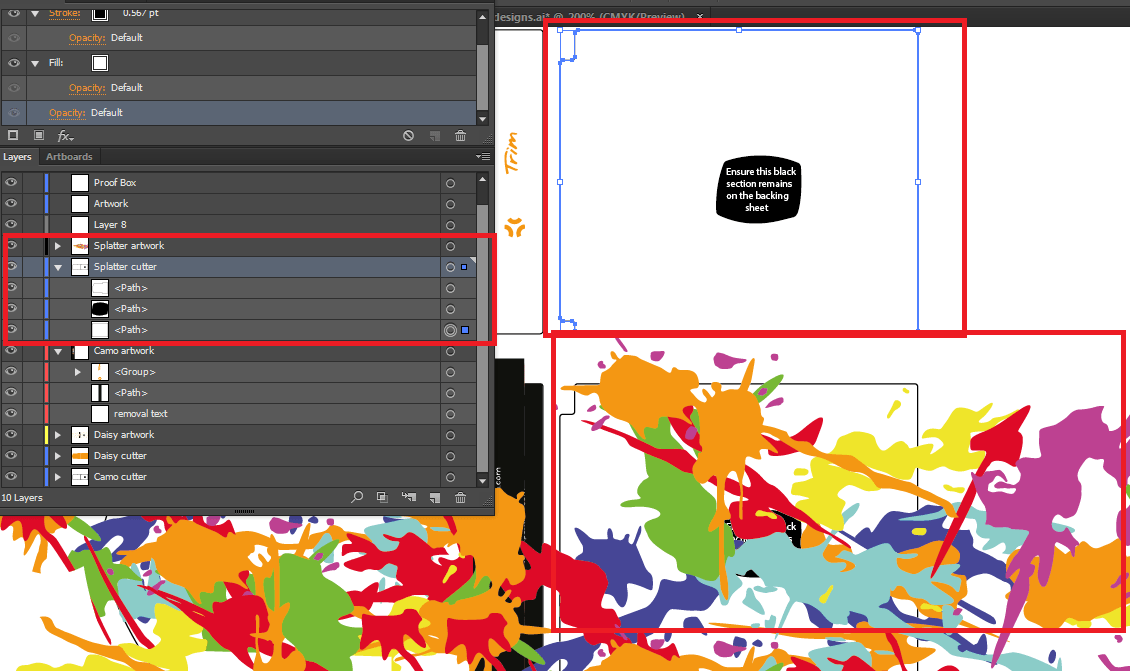Create a new sublayer
This screenshot has height=671, width=1130.
point(408,497)
